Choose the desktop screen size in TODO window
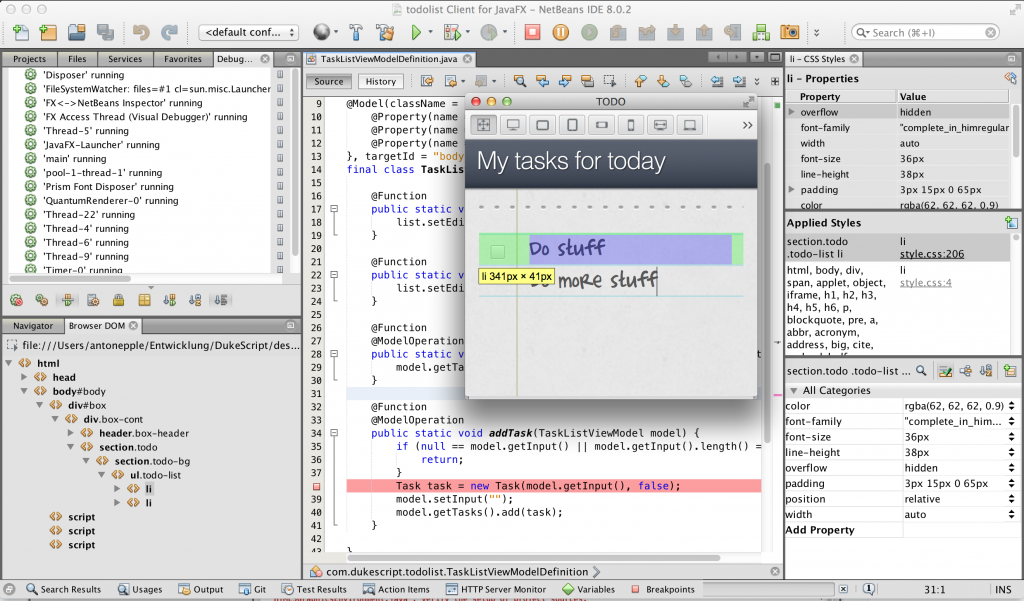Image resolution: width=1024 pixels, height=601 pixels. point(513,125)
